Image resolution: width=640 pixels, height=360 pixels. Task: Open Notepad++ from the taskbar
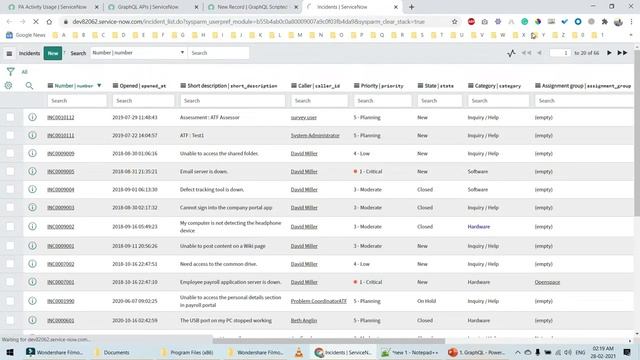[x=409, y=352]
